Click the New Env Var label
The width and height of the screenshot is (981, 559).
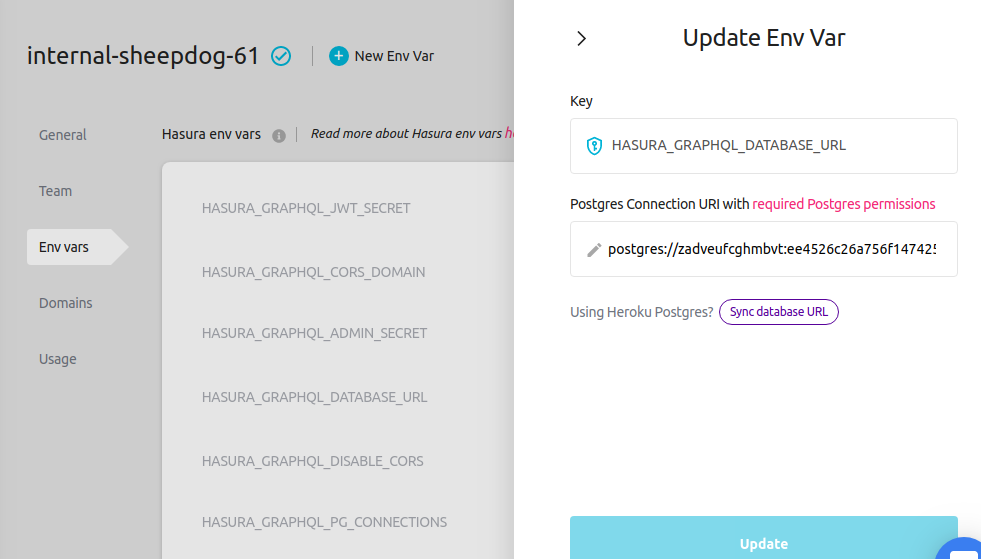[x=394, y=56]
